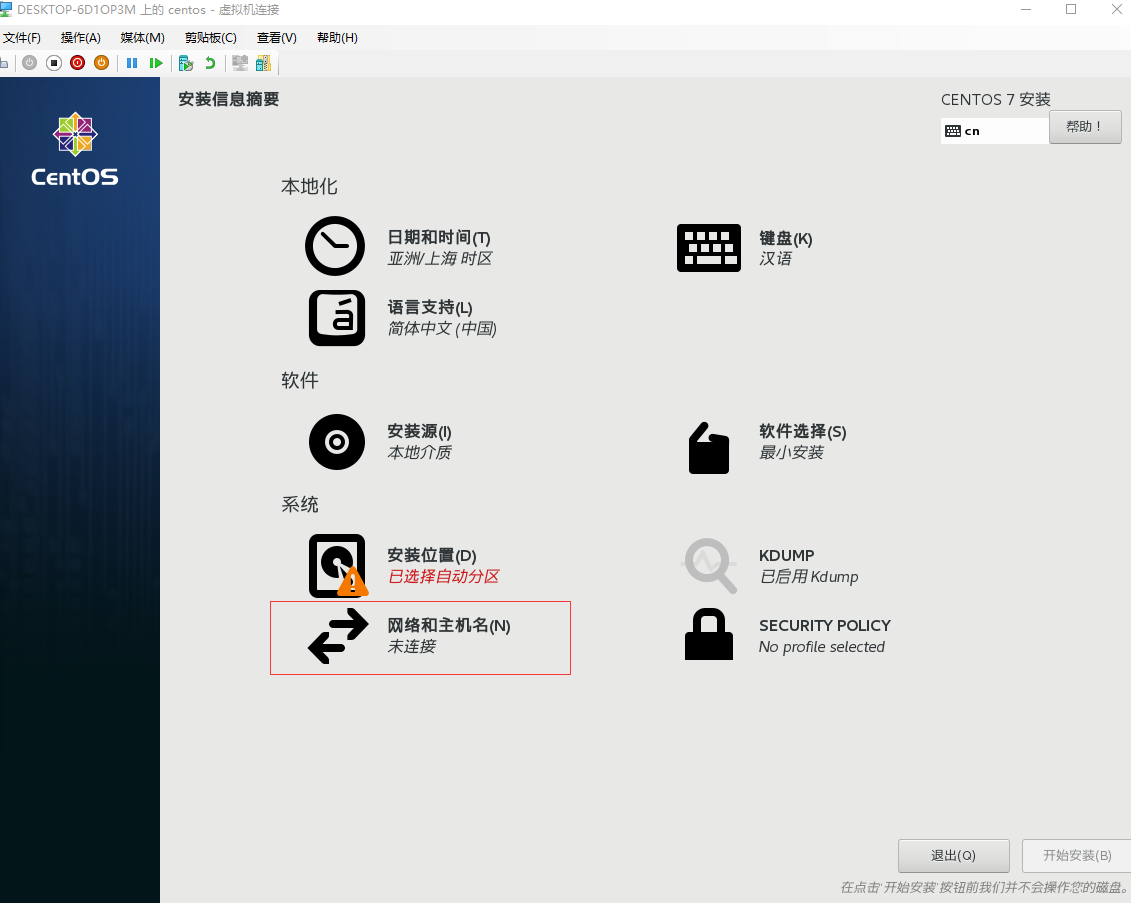Click the 软件 section heading
The height and width of the screenshot is (903, 1131).
tap(300, 380)
